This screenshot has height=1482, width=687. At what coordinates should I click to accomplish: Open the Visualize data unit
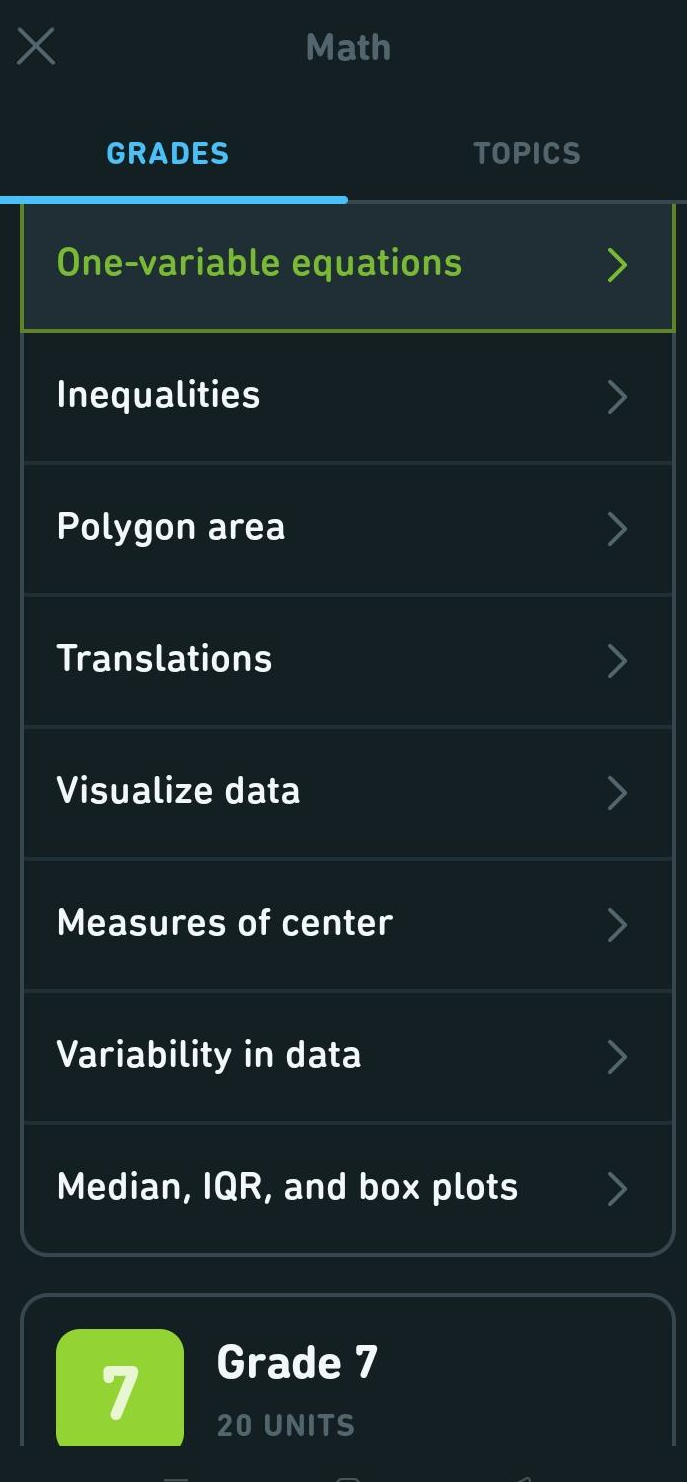click(178, 790)
